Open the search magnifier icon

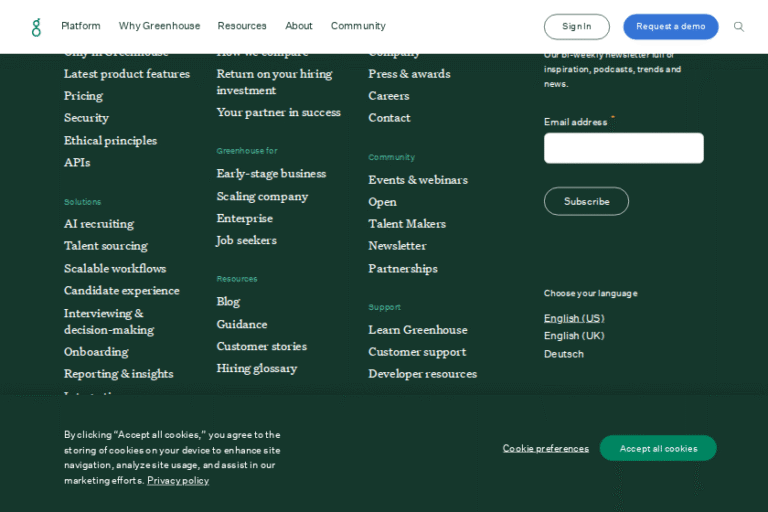(x=739, y=27)
